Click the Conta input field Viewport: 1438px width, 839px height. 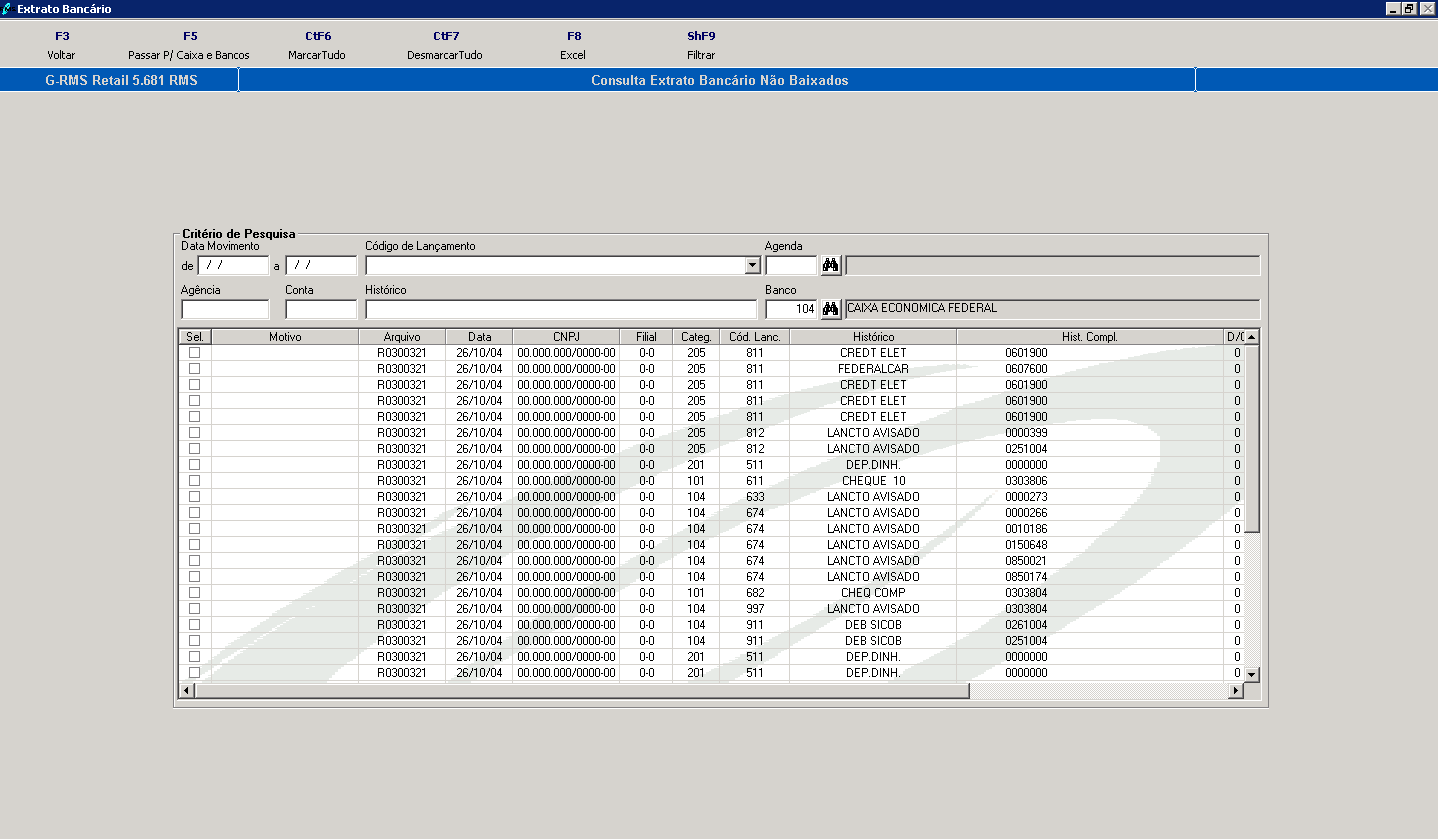[321, 310]
